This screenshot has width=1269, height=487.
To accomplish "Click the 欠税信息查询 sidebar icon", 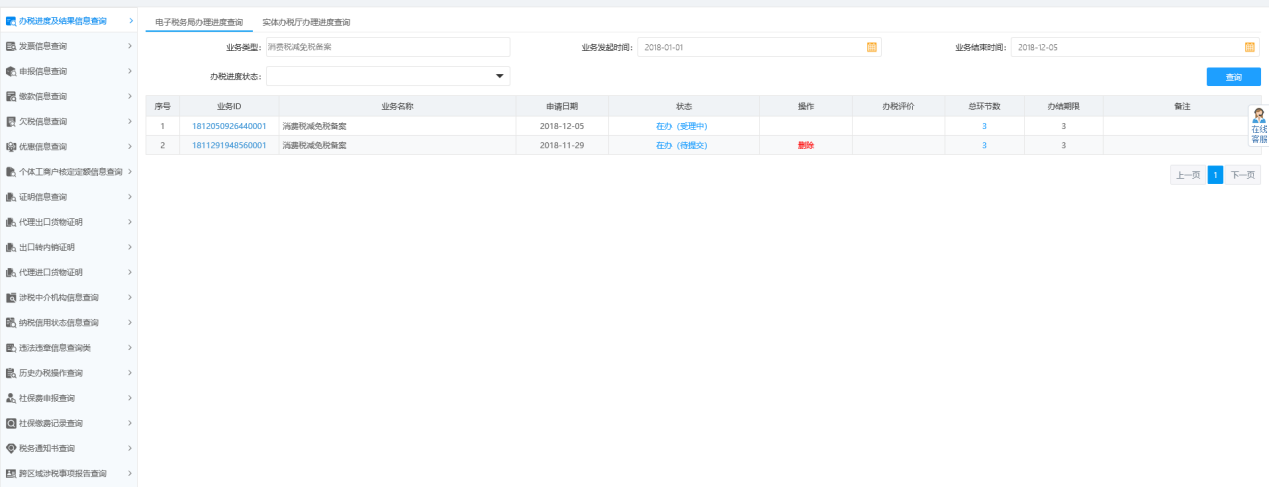I will (x=11, y=122).
